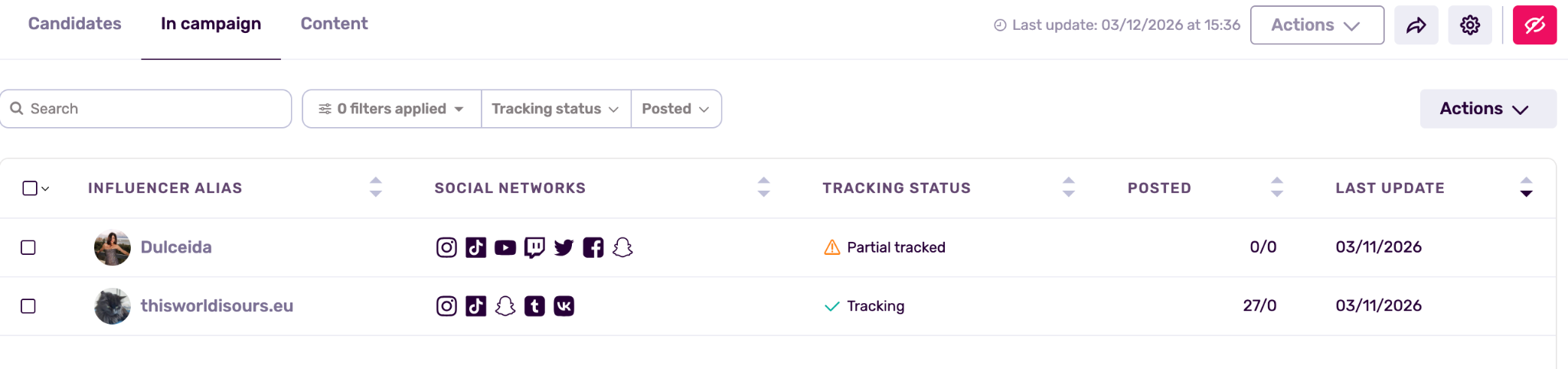Click thisworldisours.eu's VK icon
Viewport: 1568px width, 369px height.
563,306
